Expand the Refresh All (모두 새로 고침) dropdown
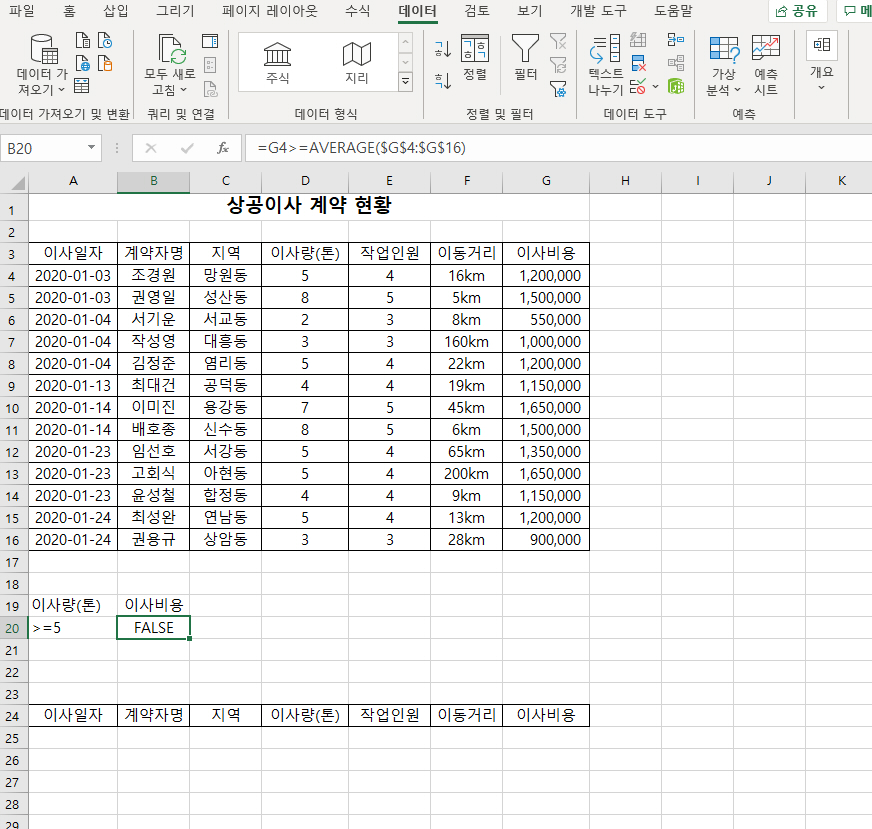 coord(169,90)
